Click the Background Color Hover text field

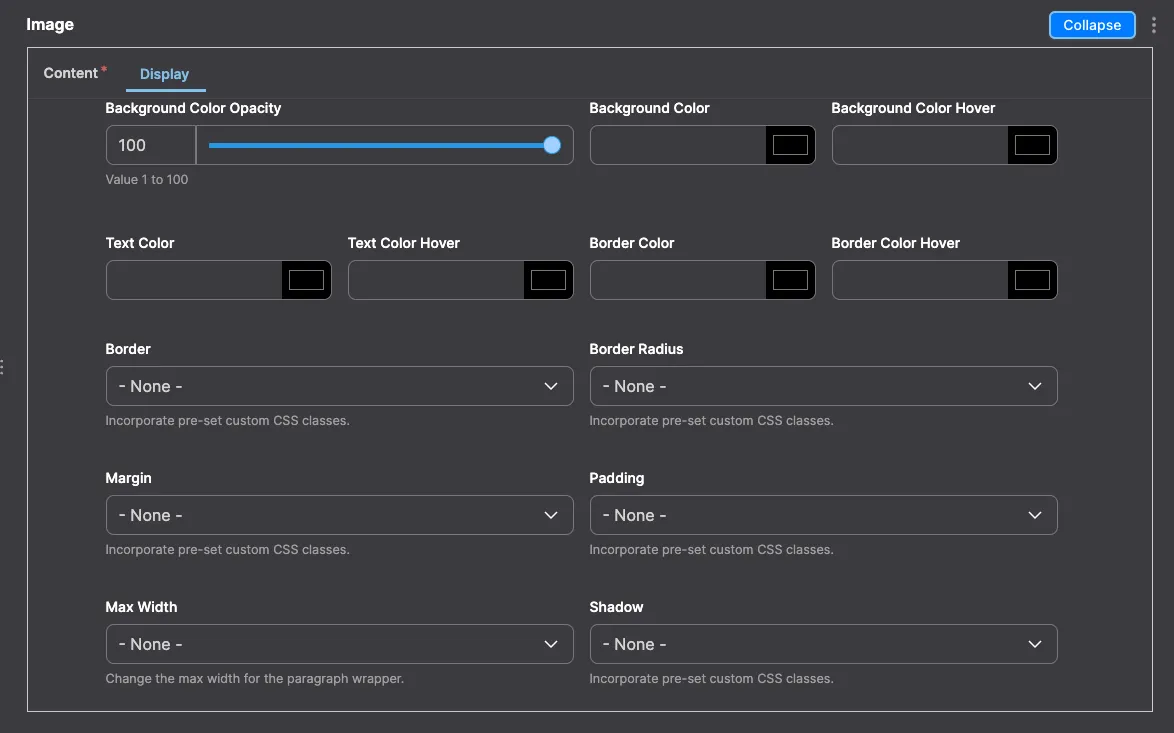[x=920, y=145]
